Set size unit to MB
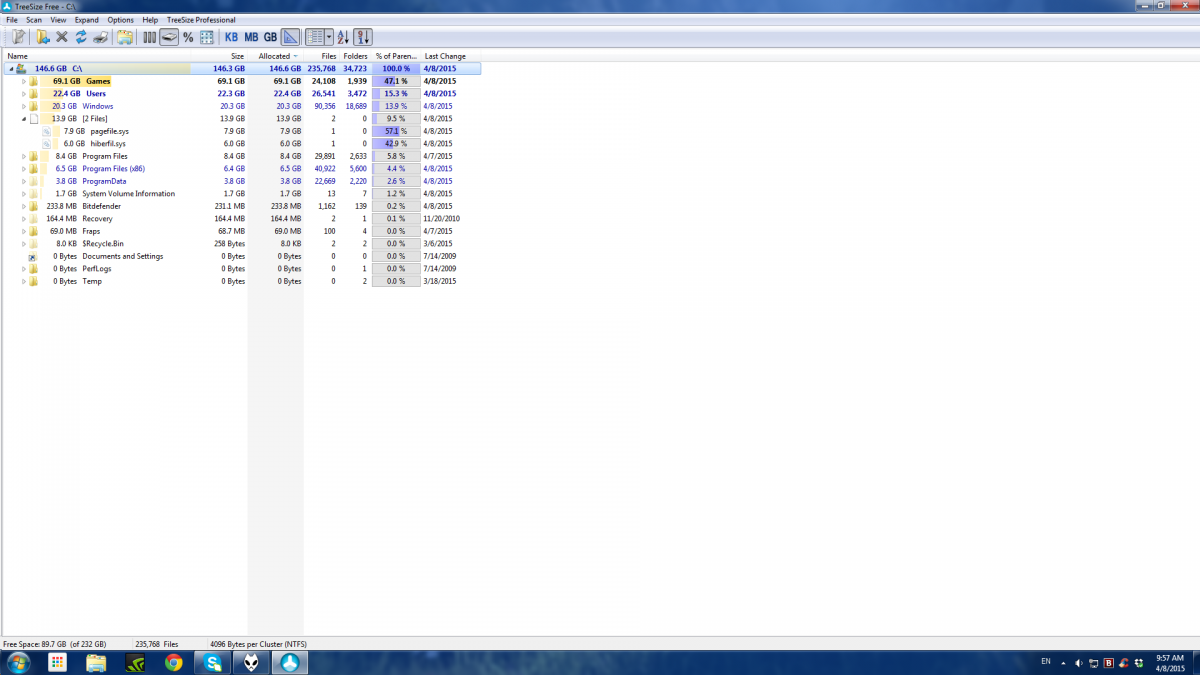Image resolution: width=1200 pixels, height=675 pixels. pyautogui.click(x=251, y=37)
